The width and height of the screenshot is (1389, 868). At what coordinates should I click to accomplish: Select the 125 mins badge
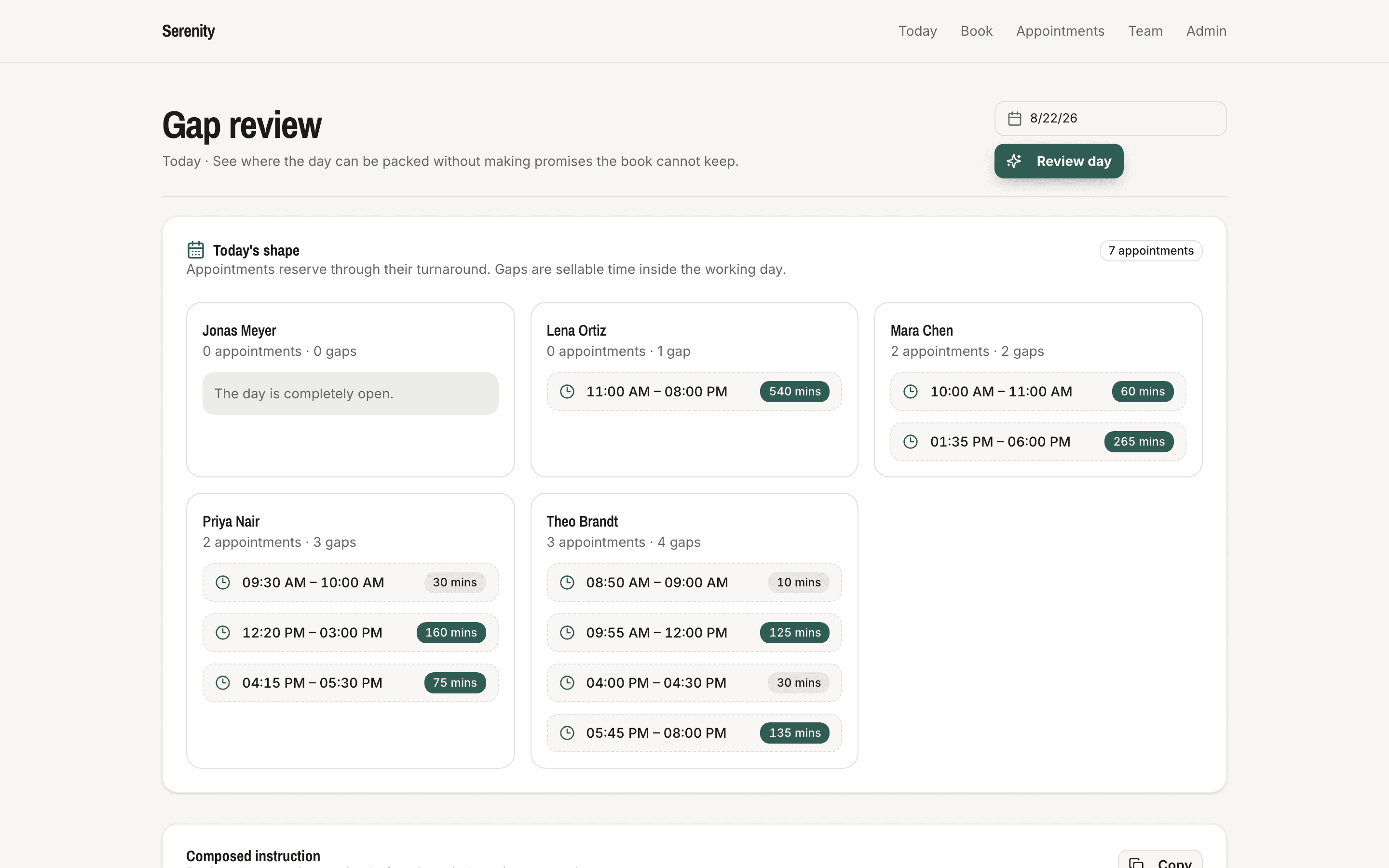pos(795,633)
